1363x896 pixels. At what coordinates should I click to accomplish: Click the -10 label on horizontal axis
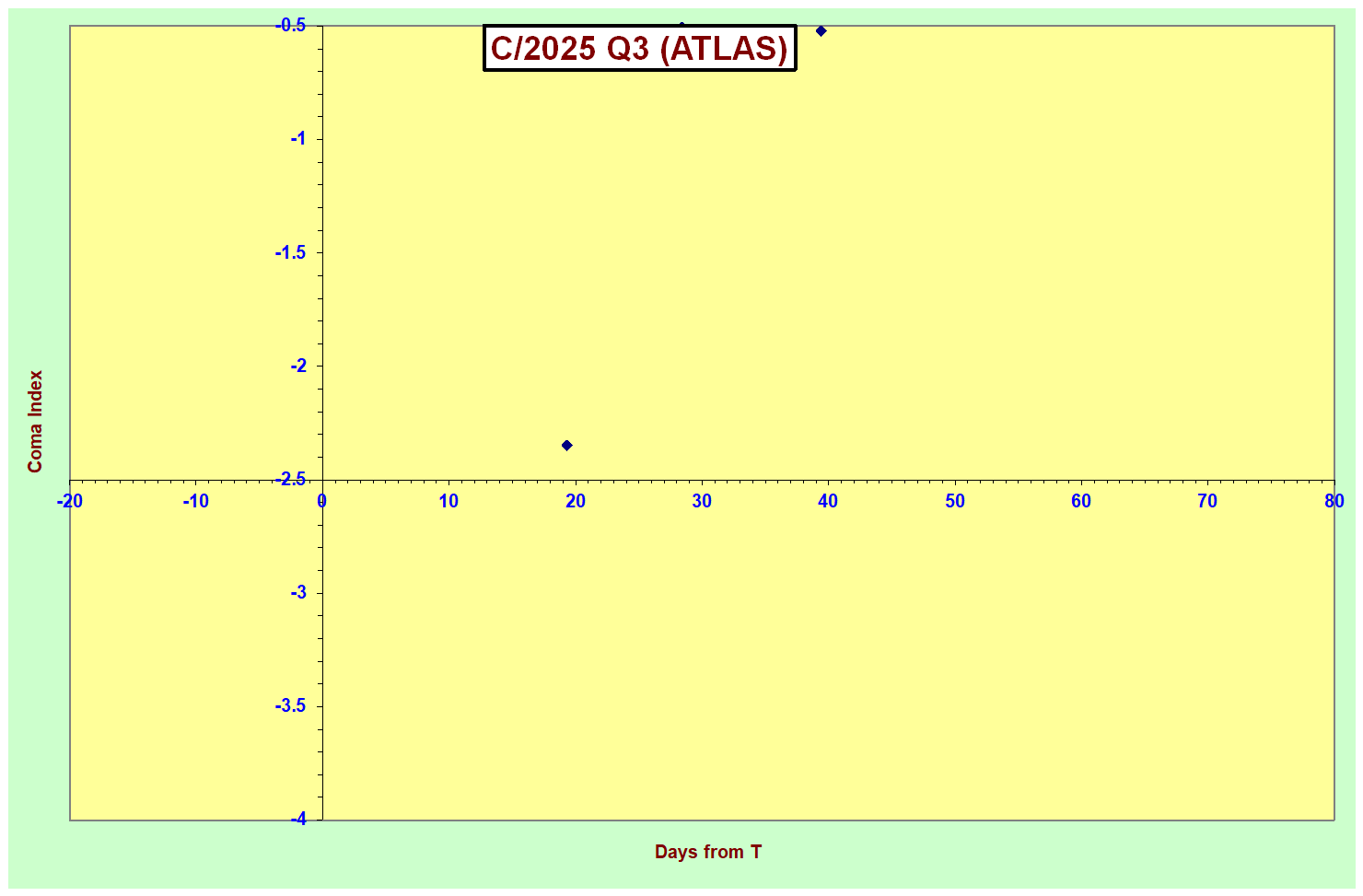tap(195, 501)
